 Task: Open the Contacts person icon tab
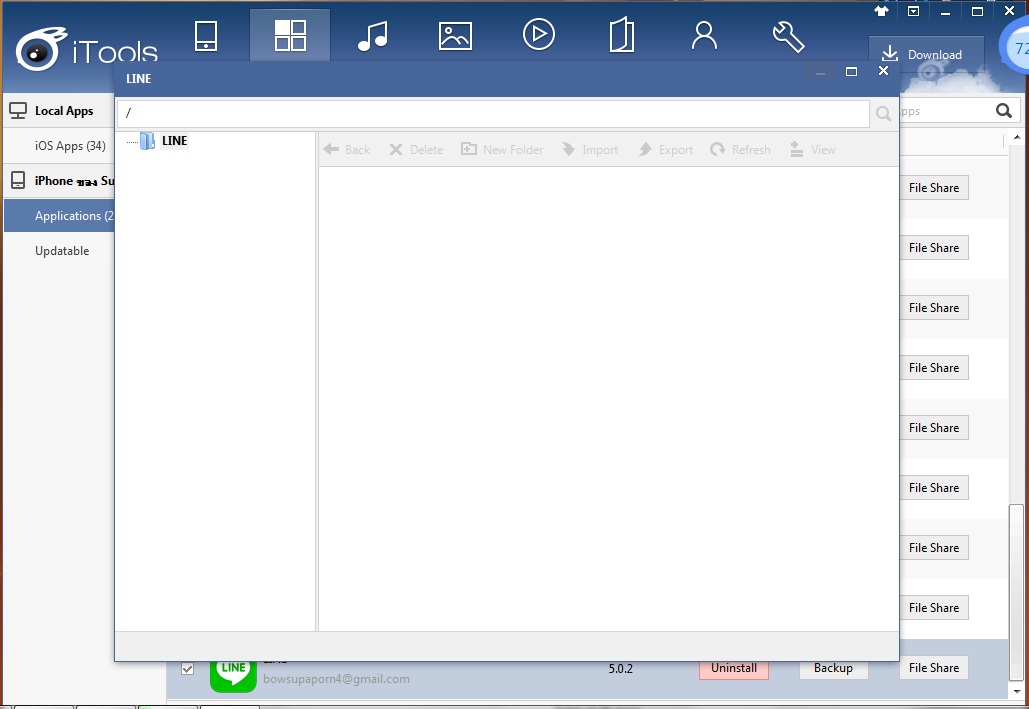coord(704,35)
